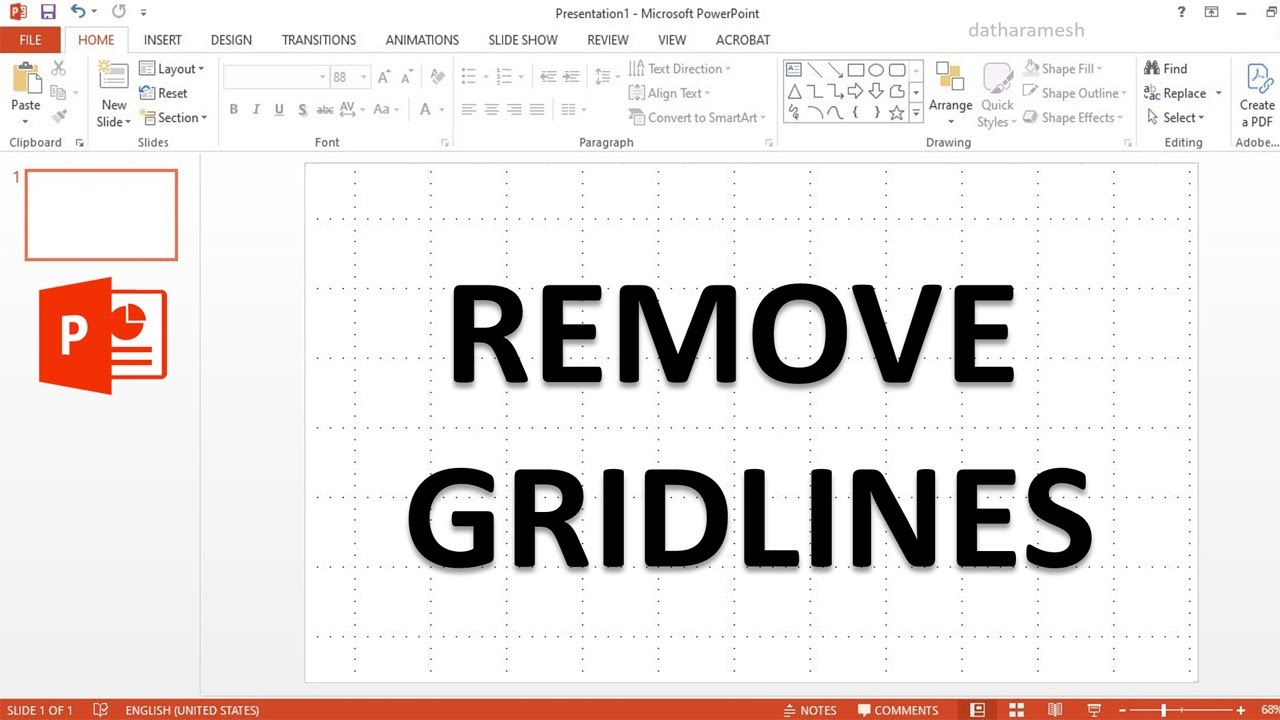Click Decrease Font Size icon
The height and width of the screenshot is (720, 1280).
pyautogui.click(x=407, y=77)
